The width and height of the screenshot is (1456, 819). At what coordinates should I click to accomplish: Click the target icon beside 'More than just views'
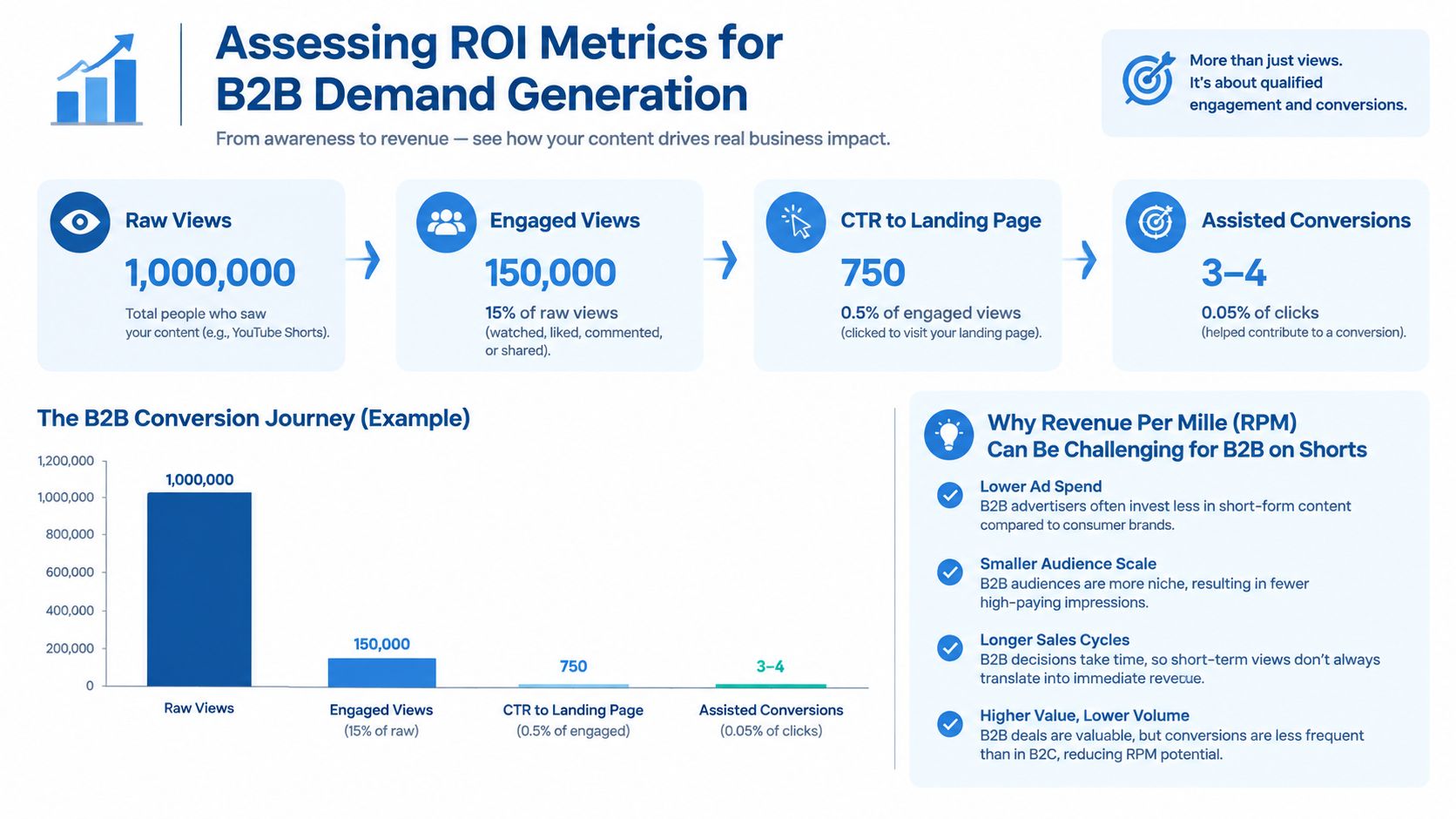click(1148, 79)
